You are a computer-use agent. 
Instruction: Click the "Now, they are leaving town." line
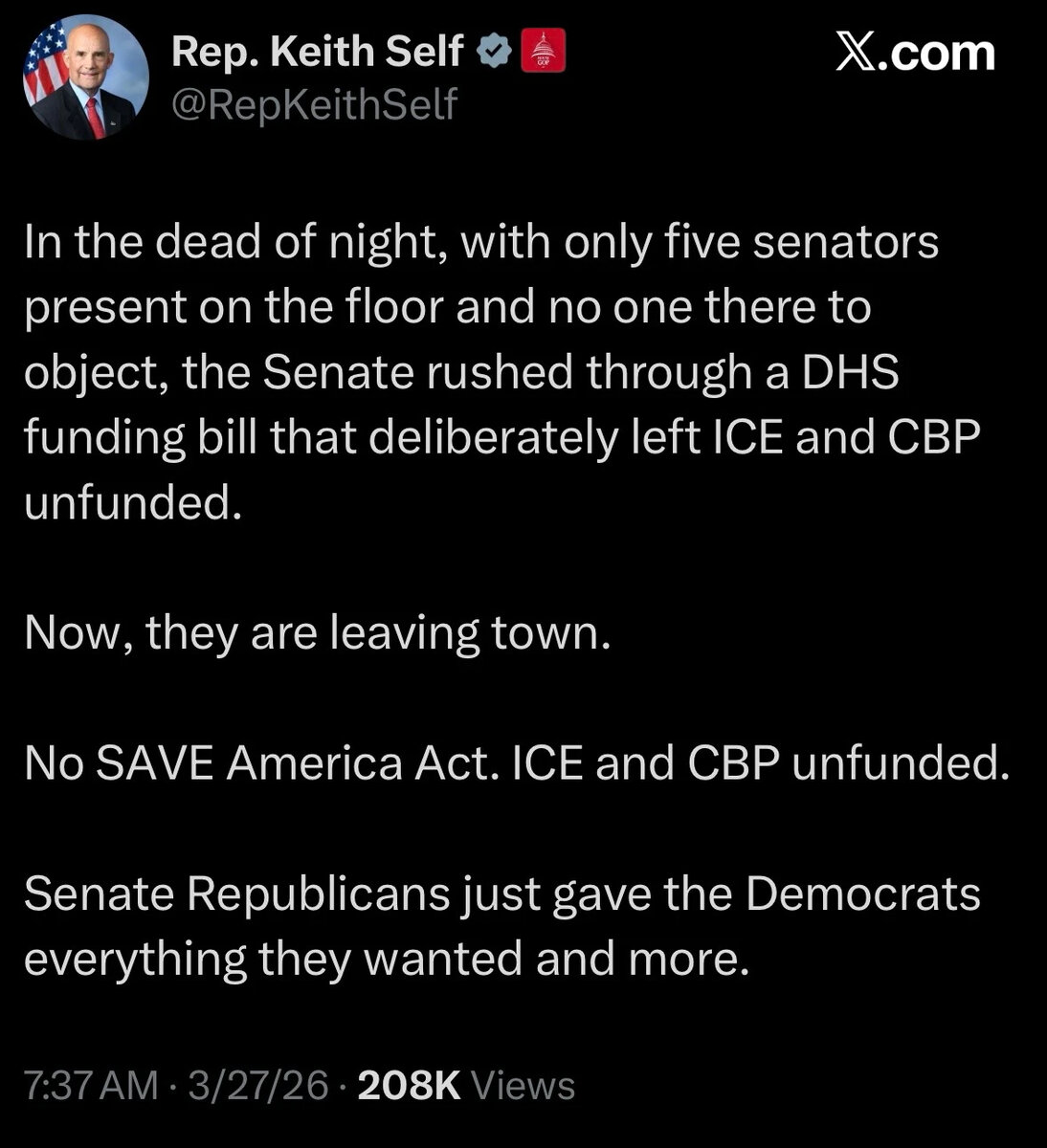point(317,633)
